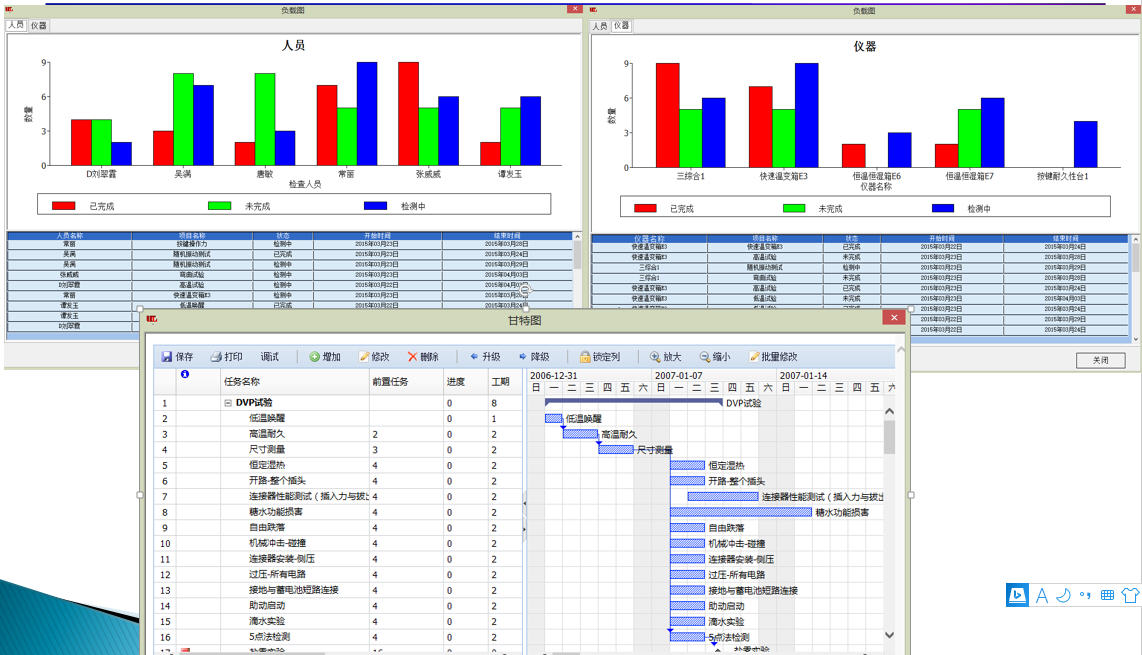Click the red X 删除 delete icon
This screenshot has height=655, width=1142.
[412, 357]
